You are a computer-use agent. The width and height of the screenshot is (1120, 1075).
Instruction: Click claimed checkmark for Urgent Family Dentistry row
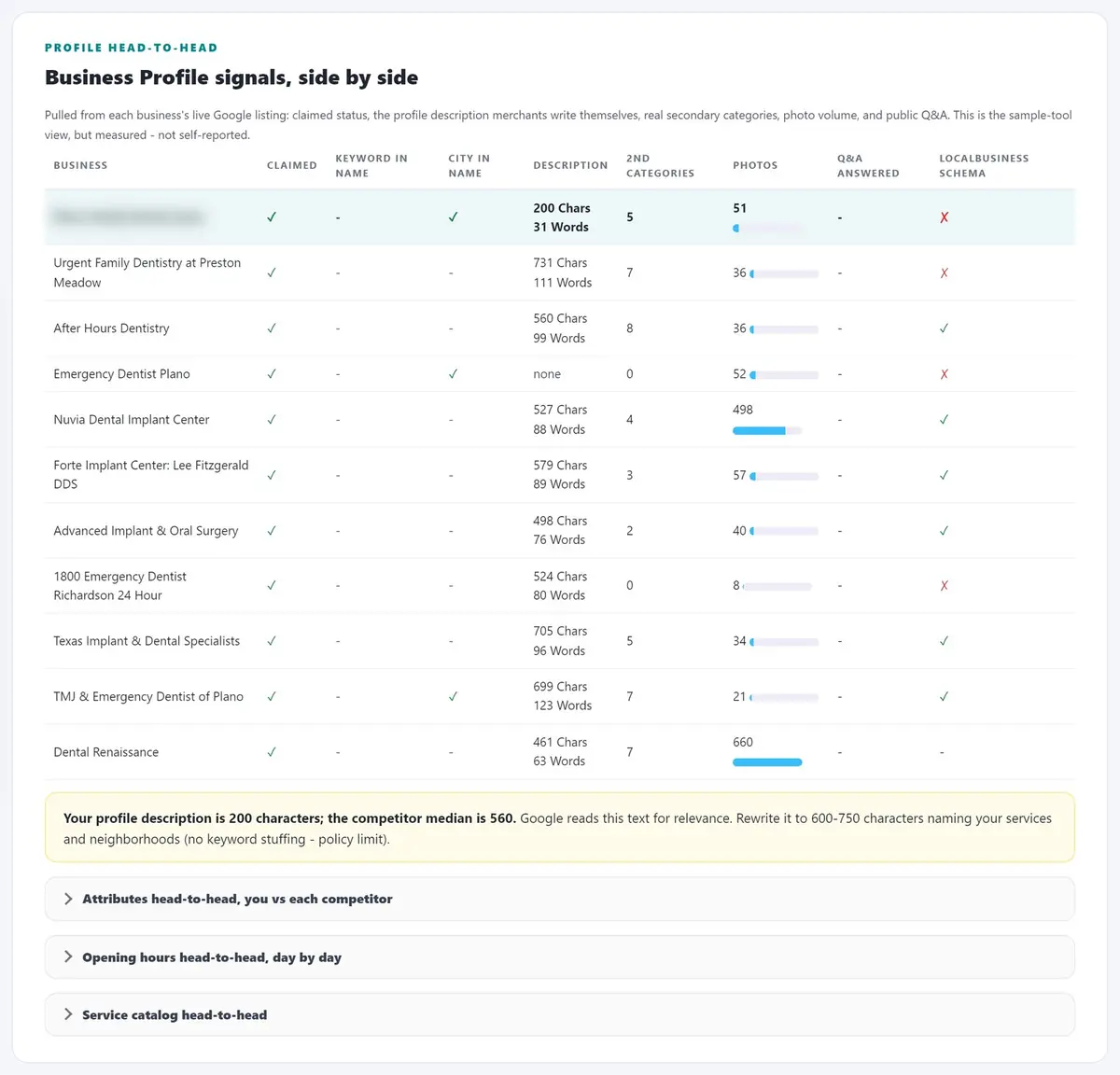coord(272,272)
